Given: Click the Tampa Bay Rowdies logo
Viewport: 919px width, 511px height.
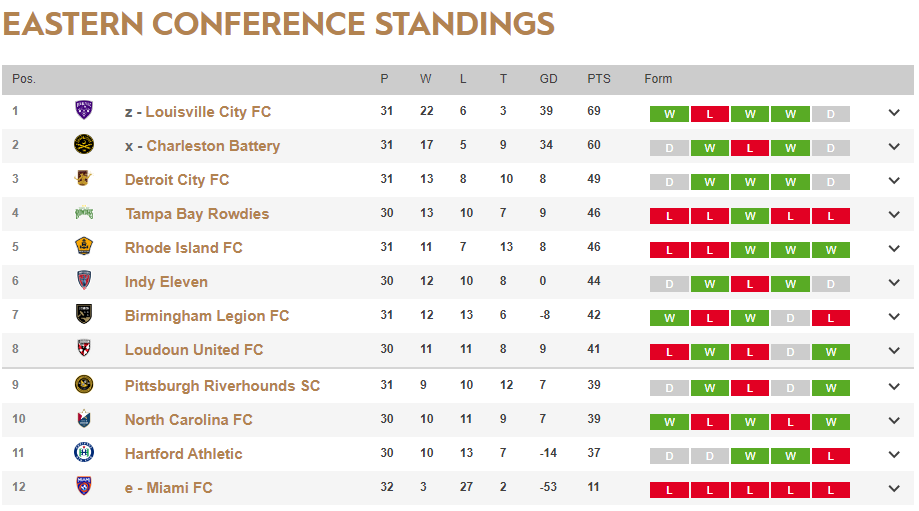Looking at the screenshot, I should [84, 213].
